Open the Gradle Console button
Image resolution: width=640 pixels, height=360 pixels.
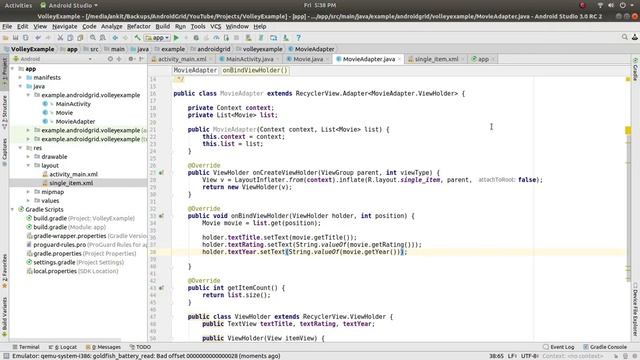605,347
